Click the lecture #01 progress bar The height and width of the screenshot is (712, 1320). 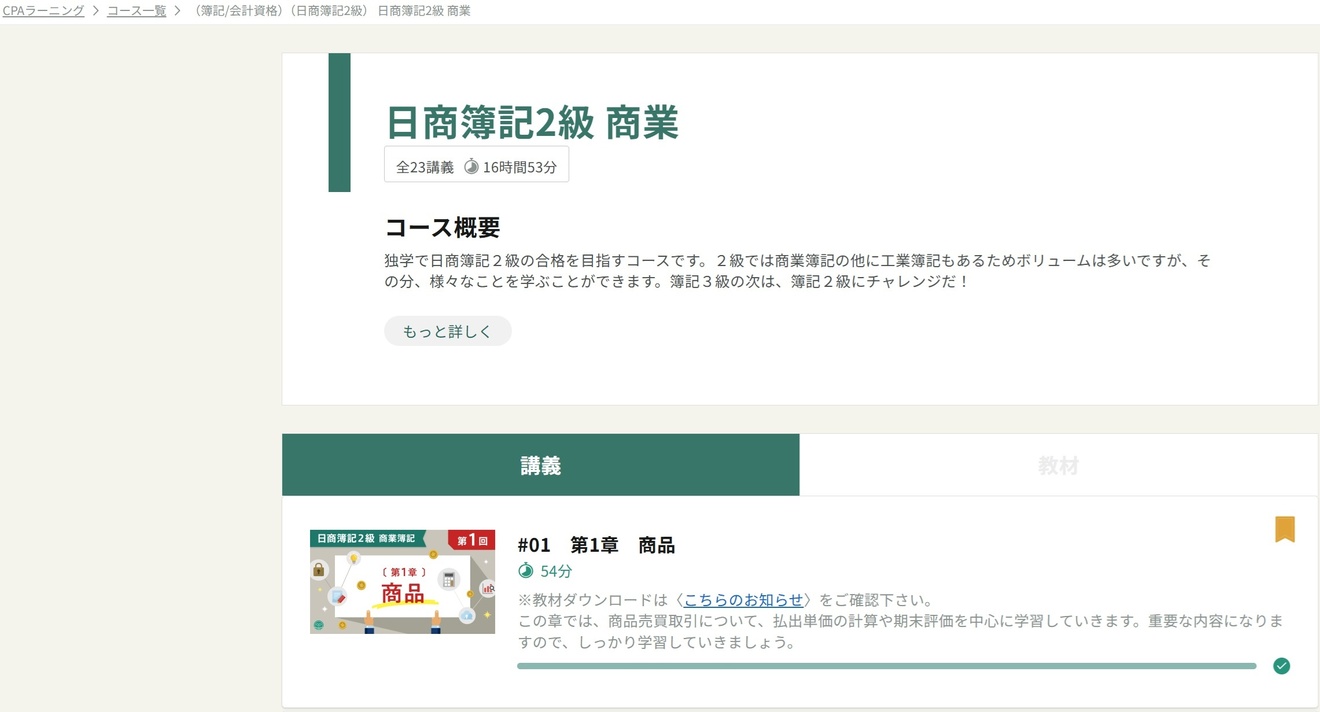pos(886,666)
